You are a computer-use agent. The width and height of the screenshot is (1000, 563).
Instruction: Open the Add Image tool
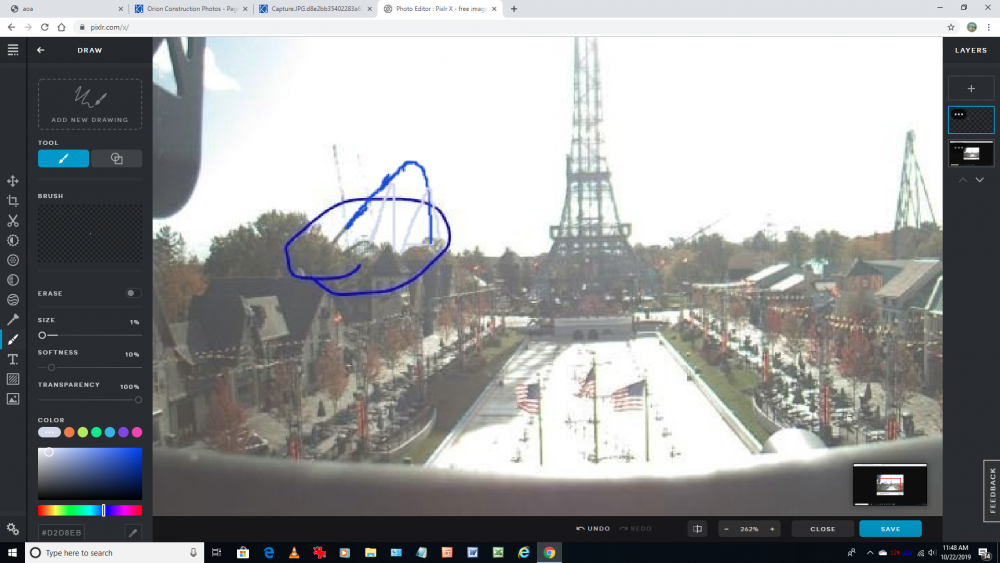pos(13,399)
